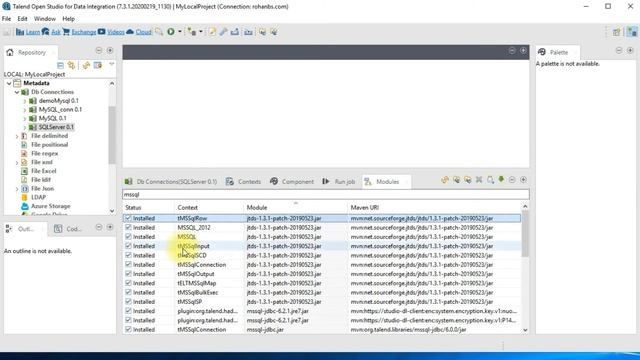This screenshot has width=640, height=360.
Task: Toggle the checkbox for tMSSqlSP row
Action: (x=128, y=301)
